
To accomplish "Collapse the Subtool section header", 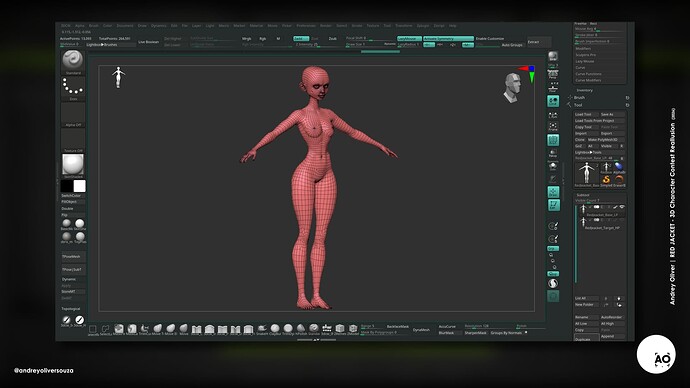I will [583, 195].
